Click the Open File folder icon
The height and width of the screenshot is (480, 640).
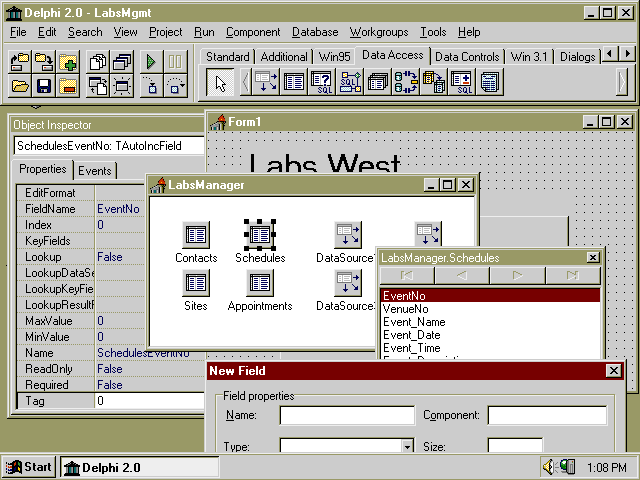tap(20, 86)
